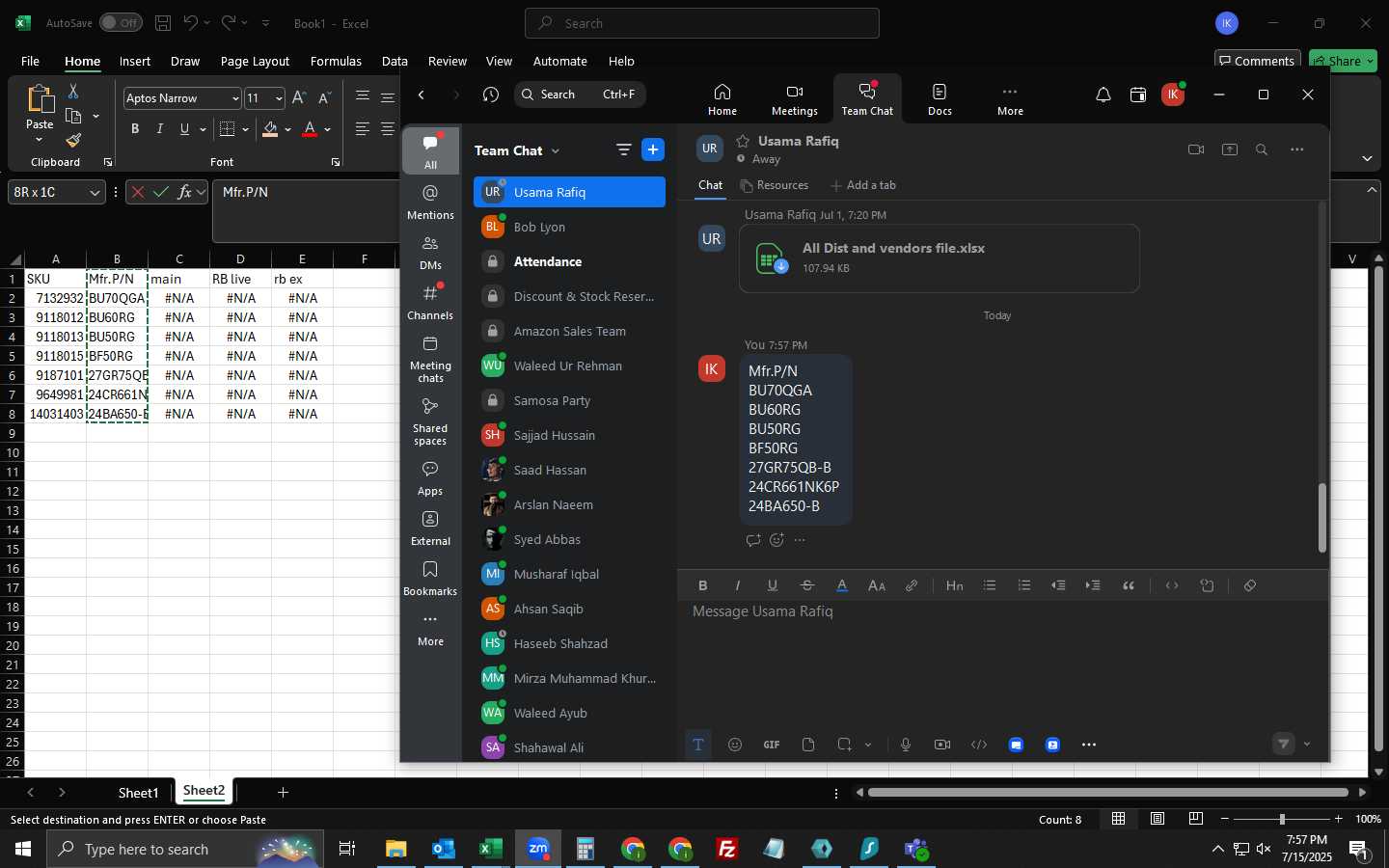Image resolution: width=1389 pixels, height=868 pixels.
Task: Reply in thread to Mfr.P/N message
Action: coord(753,540)
